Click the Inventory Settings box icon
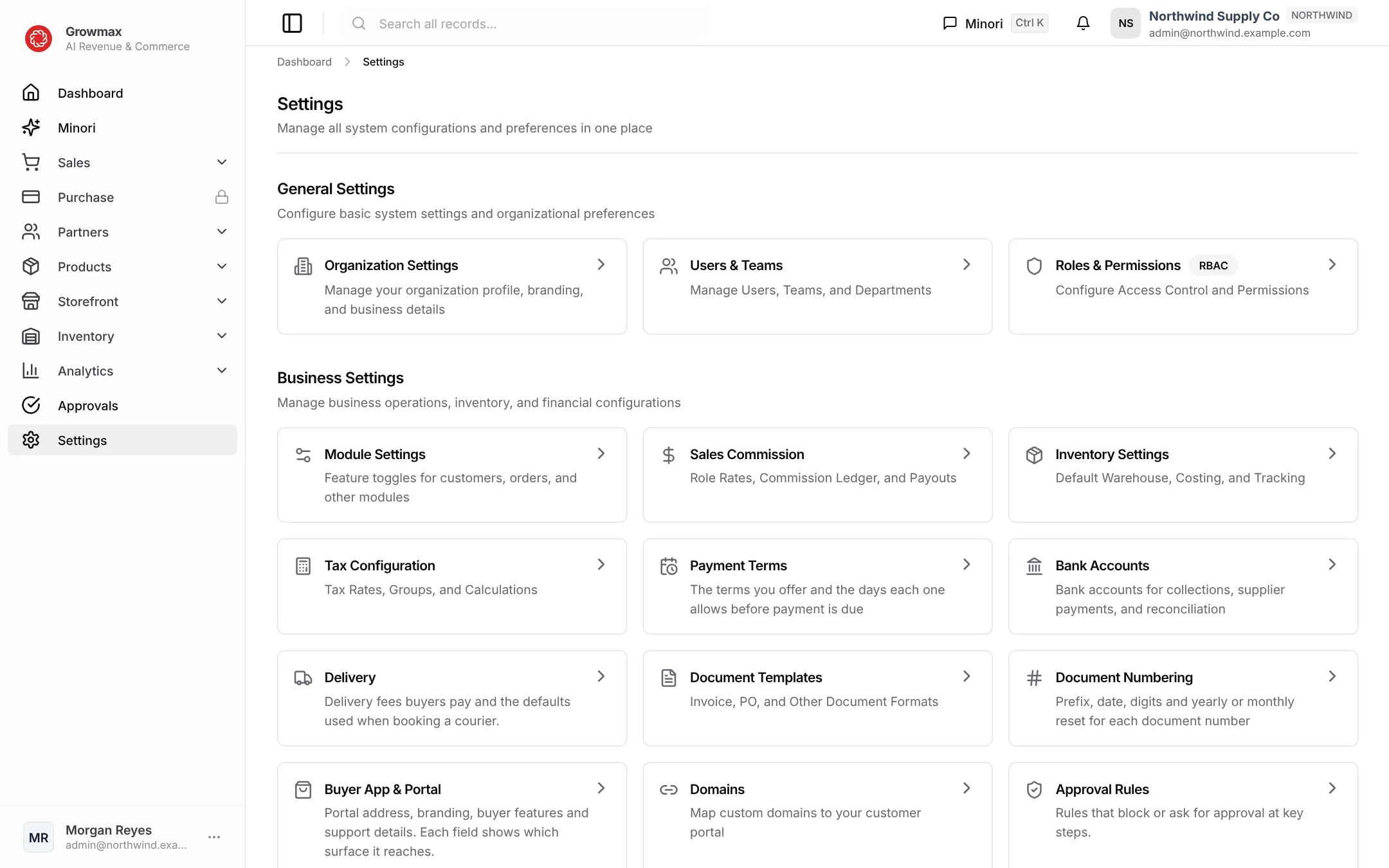Viewport: 1389px width, 868px height. tap(1034, 455)
